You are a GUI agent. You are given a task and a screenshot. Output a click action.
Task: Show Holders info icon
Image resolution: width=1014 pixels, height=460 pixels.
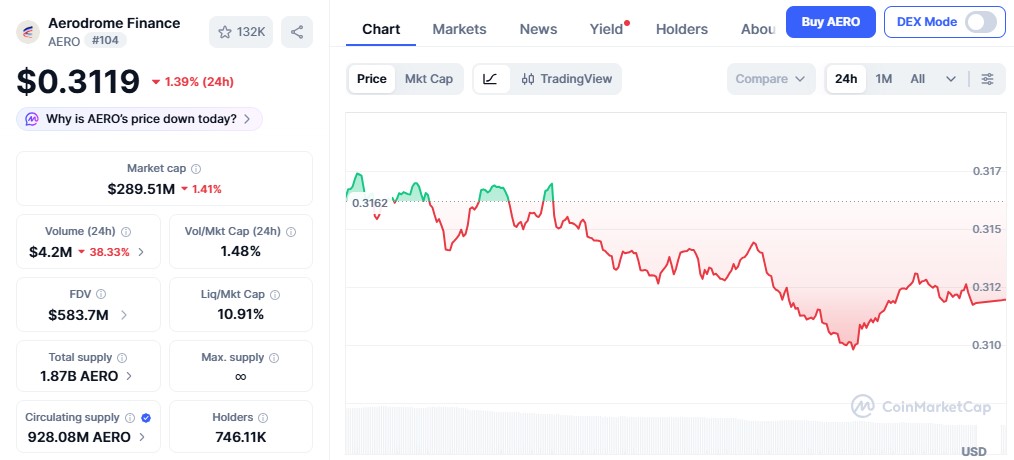tap(263, 418)
